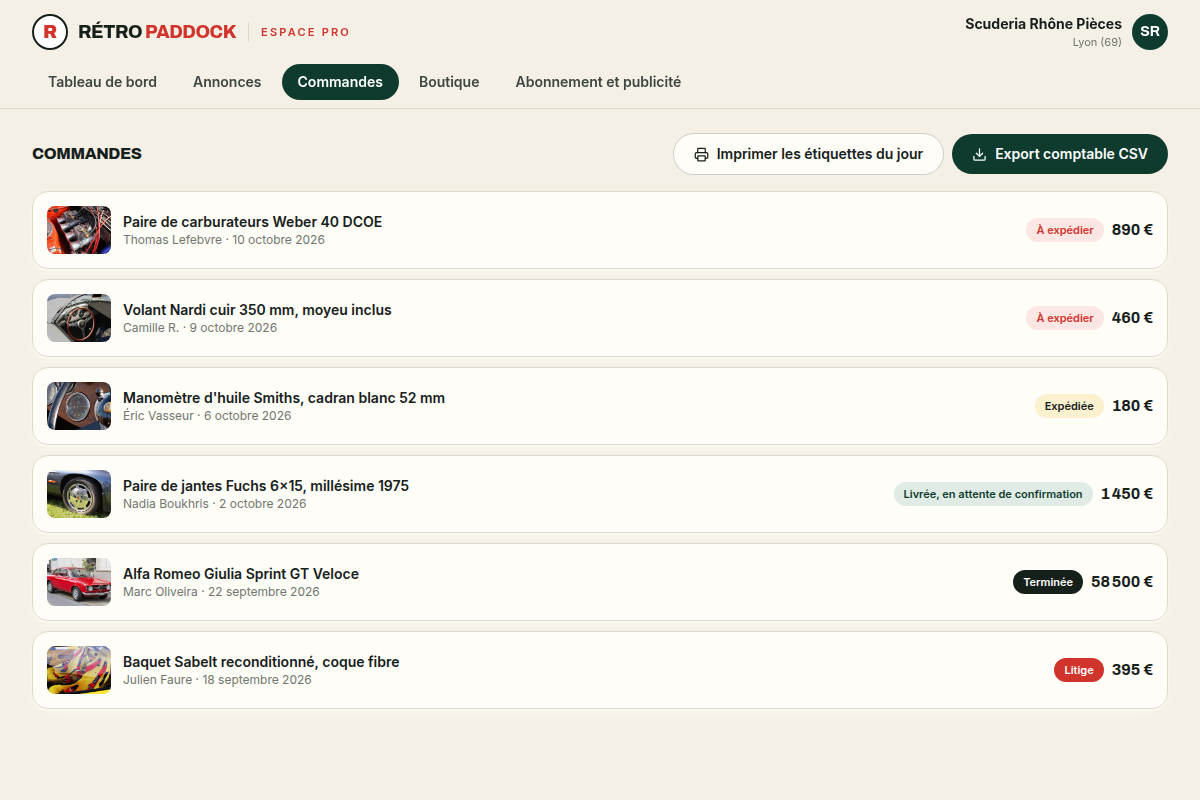This screenshot has width=1200, height=800.
Task: Click Thomas Lefebvre · 10 octobre 2026
Action: click(224, 240)
